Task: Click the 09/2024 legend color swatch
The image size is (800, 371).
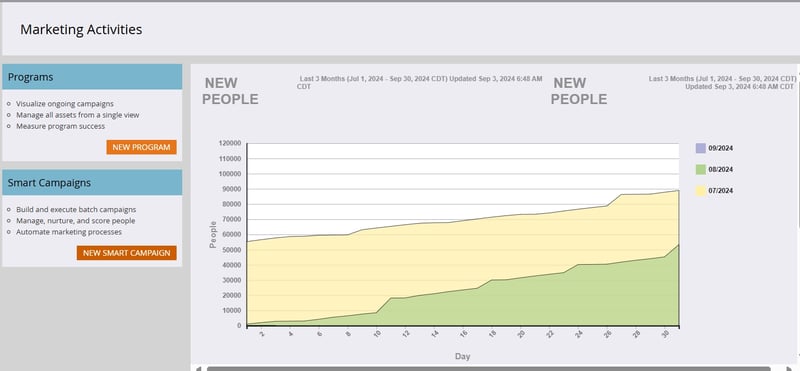Action: 701,149
